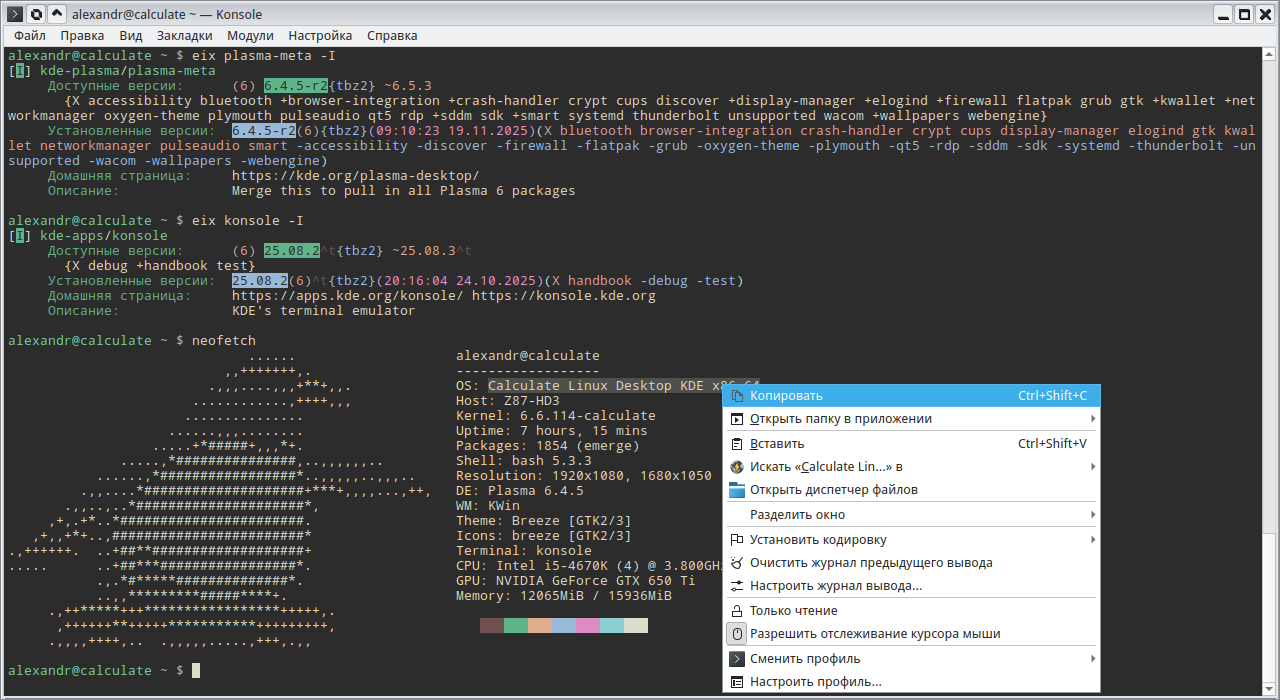Toggle the Только чтение read-only option
This screenshot has width=1280, height=700.
(x=793, y=610)
